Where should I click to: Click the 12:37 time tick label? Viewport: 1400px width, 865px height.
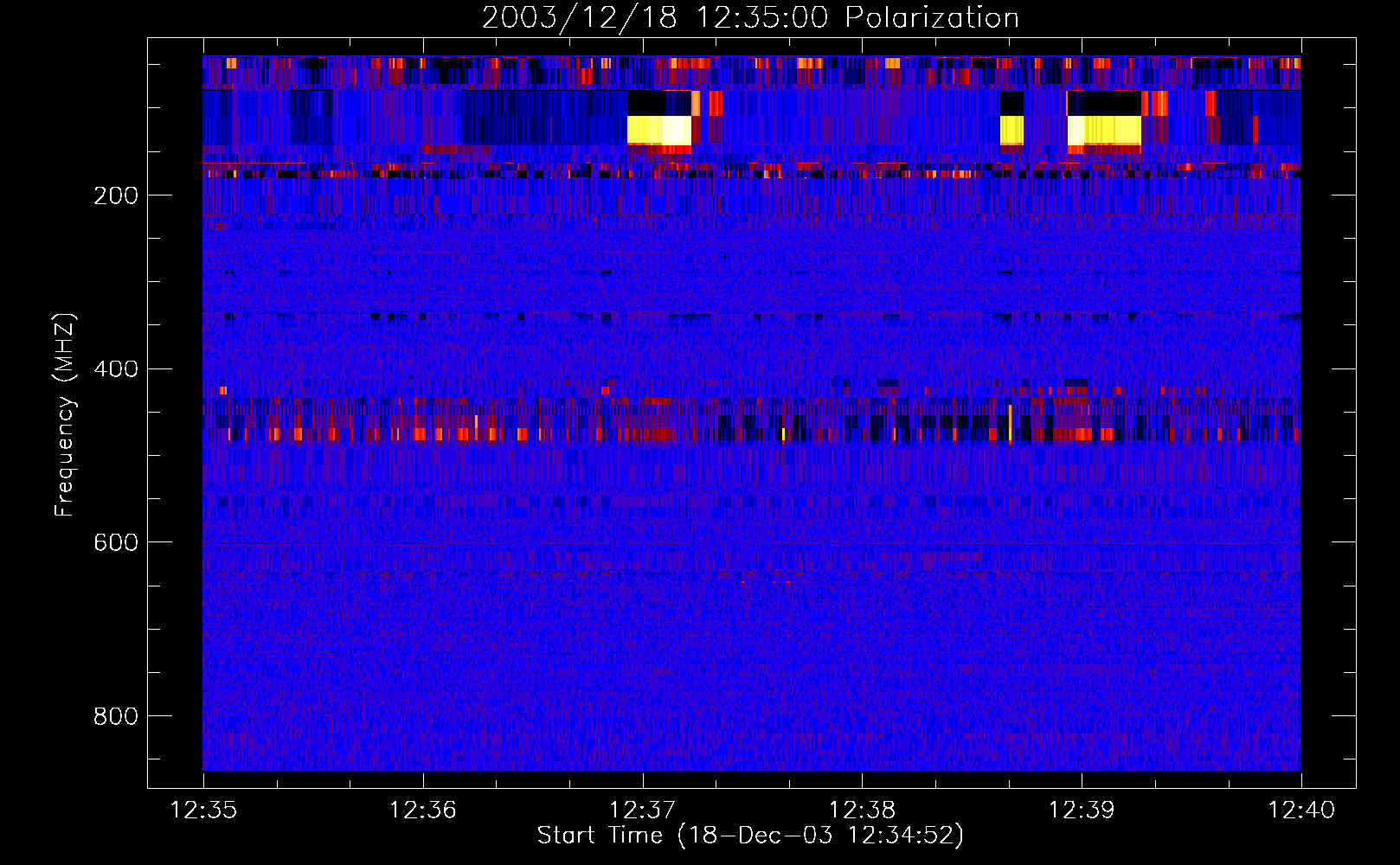643,811
